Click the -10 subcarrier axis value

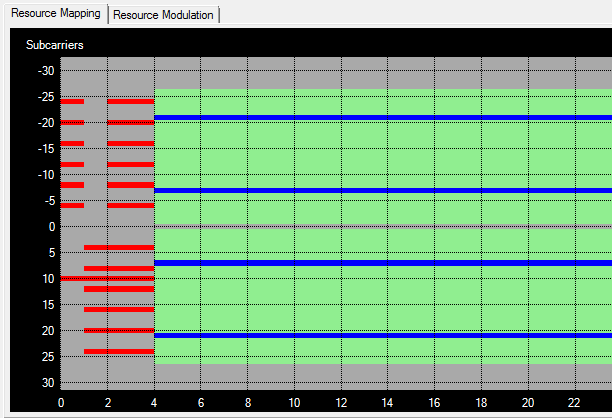coord(46,175)
